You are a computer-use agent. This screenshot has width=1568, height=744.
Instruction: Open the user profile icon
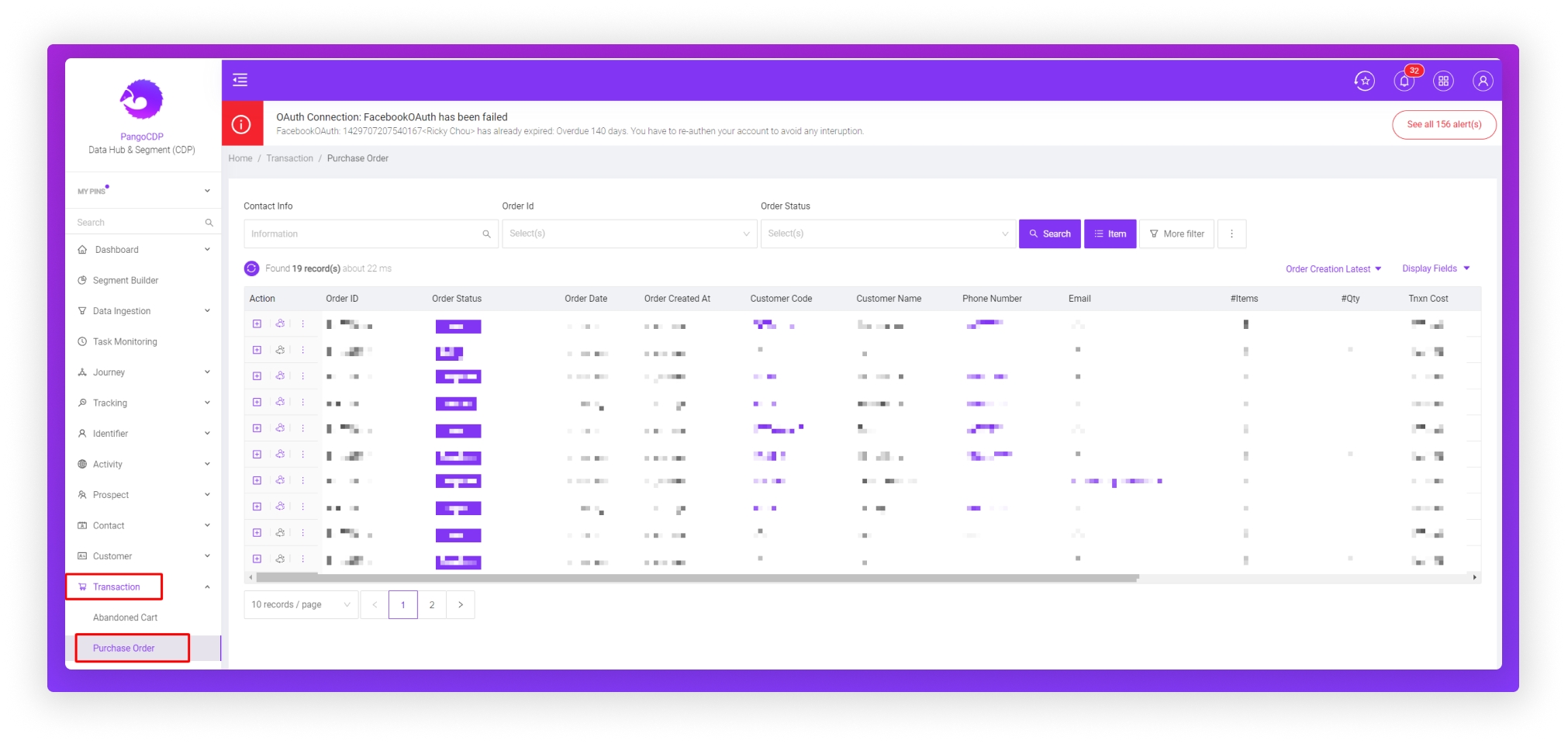coord(1482,81)
